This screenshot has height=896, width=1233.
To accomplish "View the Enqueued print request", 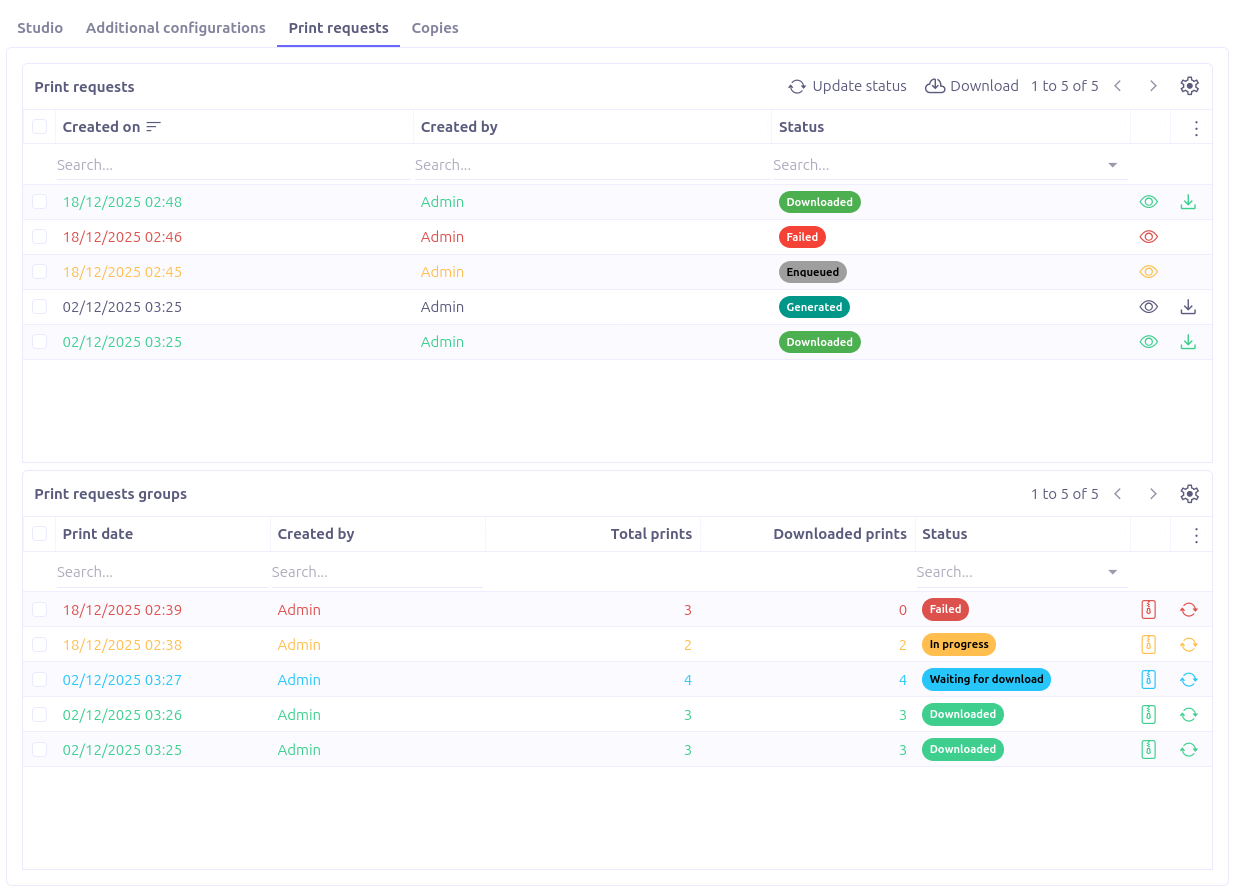I will click(1149, 272).
